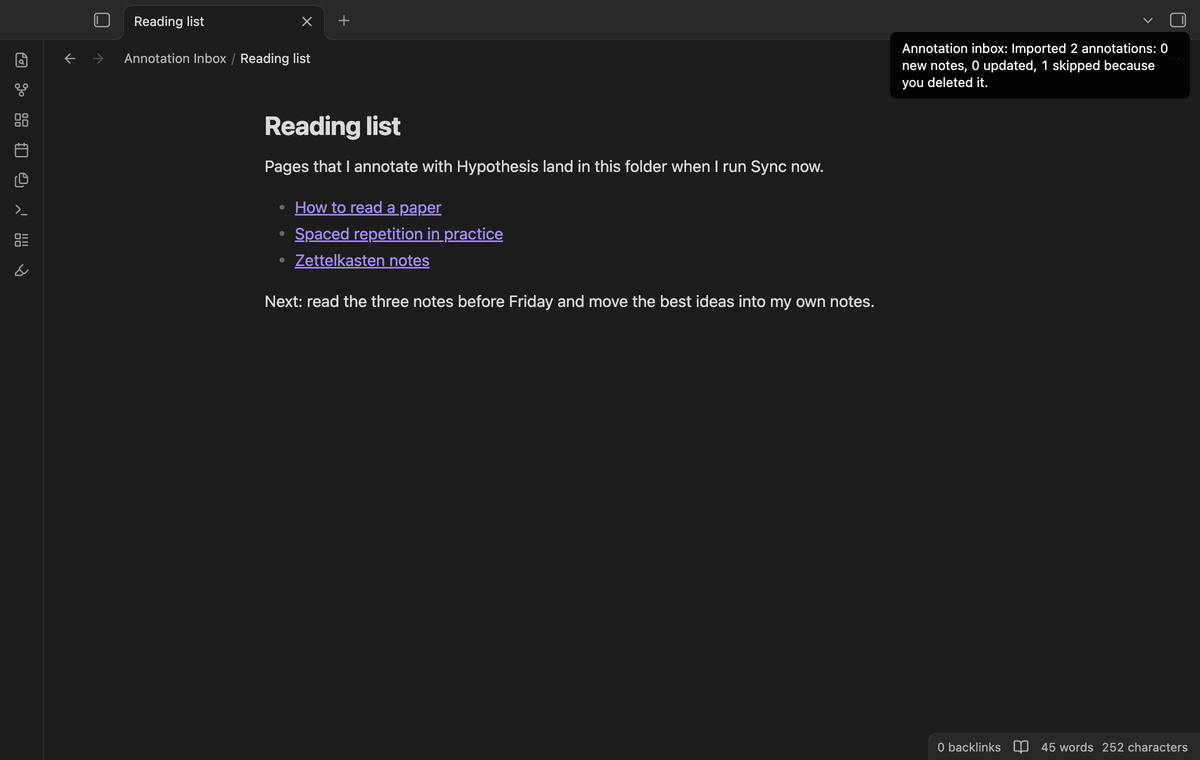The image size is (1200, 760).
Task: Expand the tab list dropdown chevron
Action: click(x=1148, y=20)
